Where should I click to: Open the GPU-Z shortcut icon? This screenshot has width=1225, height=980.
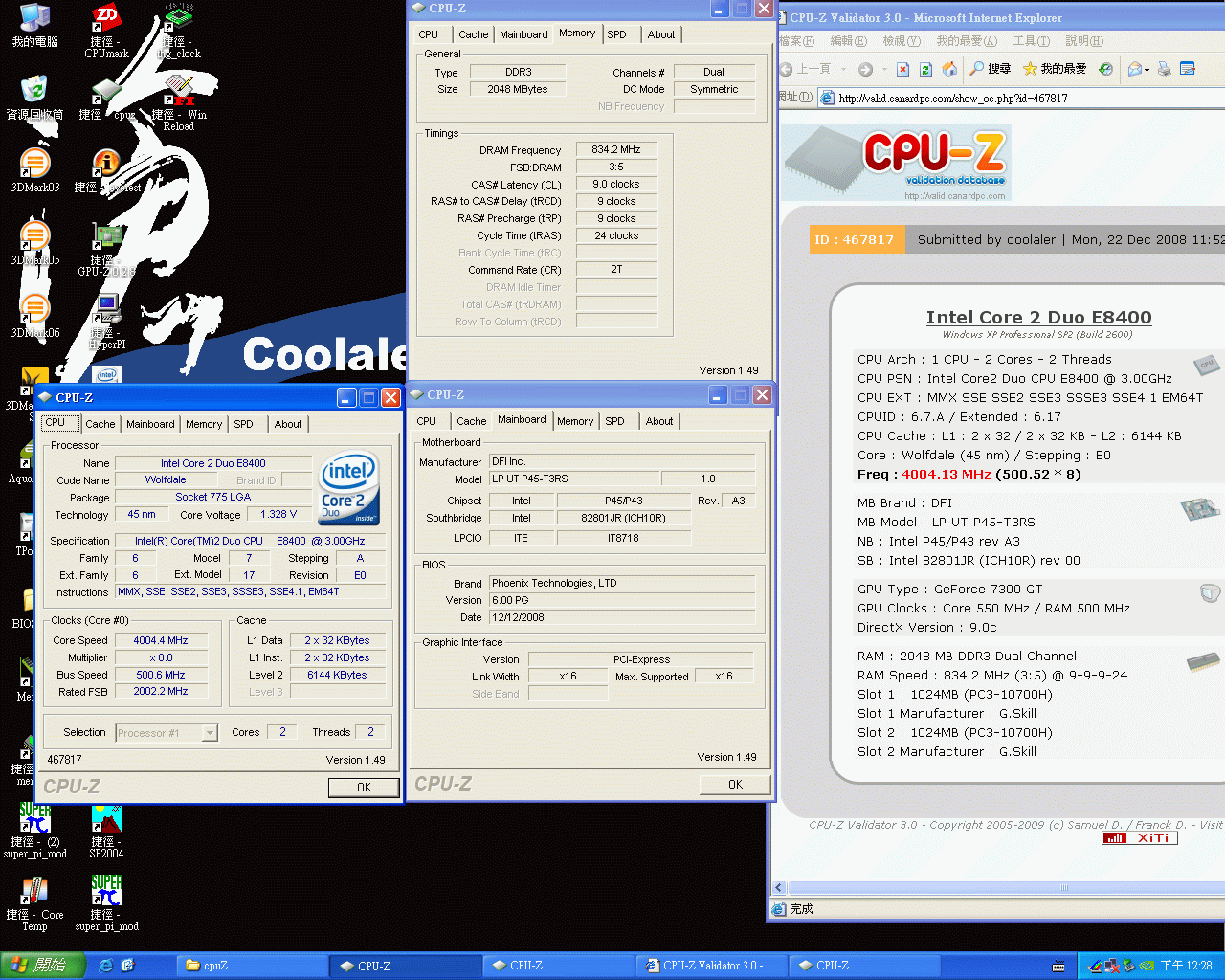(x=106, y=250)
